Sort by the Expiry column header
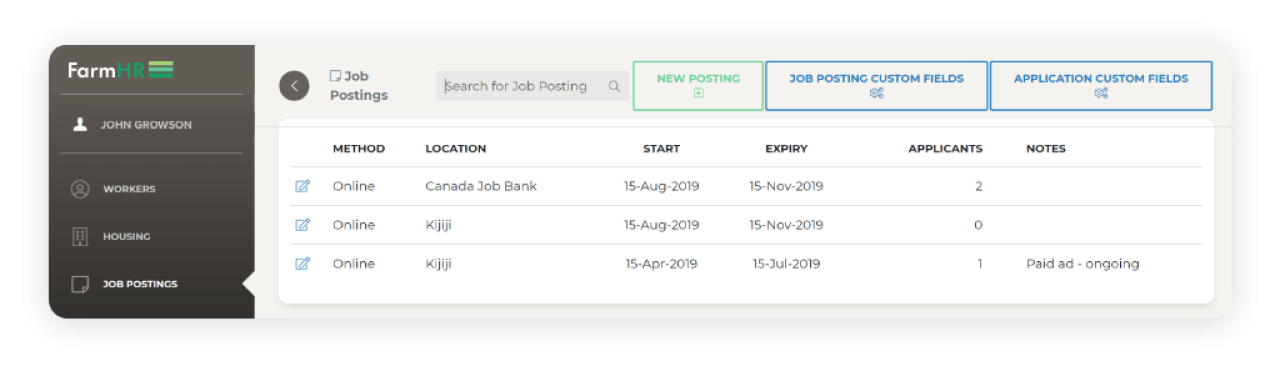This screenshot has height=371, width=1280. coord(786,149)
